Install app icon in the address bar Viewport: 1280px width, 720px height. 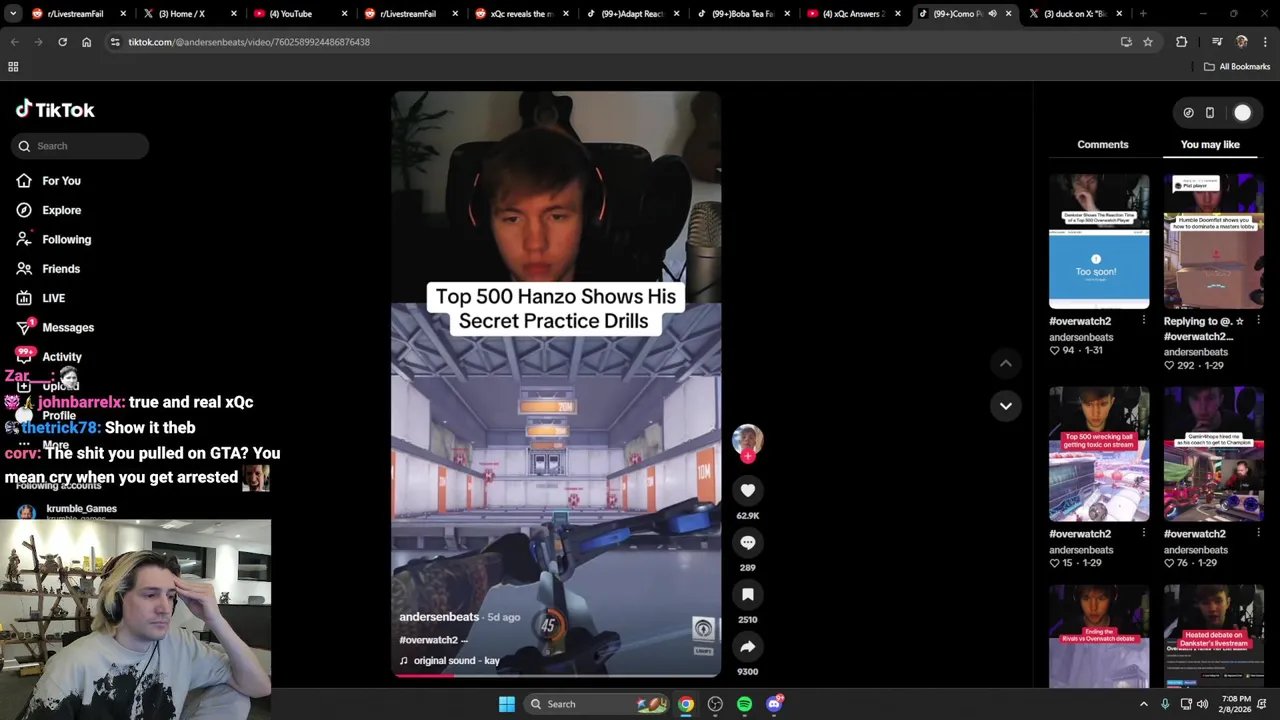[x=1126, y=42]
